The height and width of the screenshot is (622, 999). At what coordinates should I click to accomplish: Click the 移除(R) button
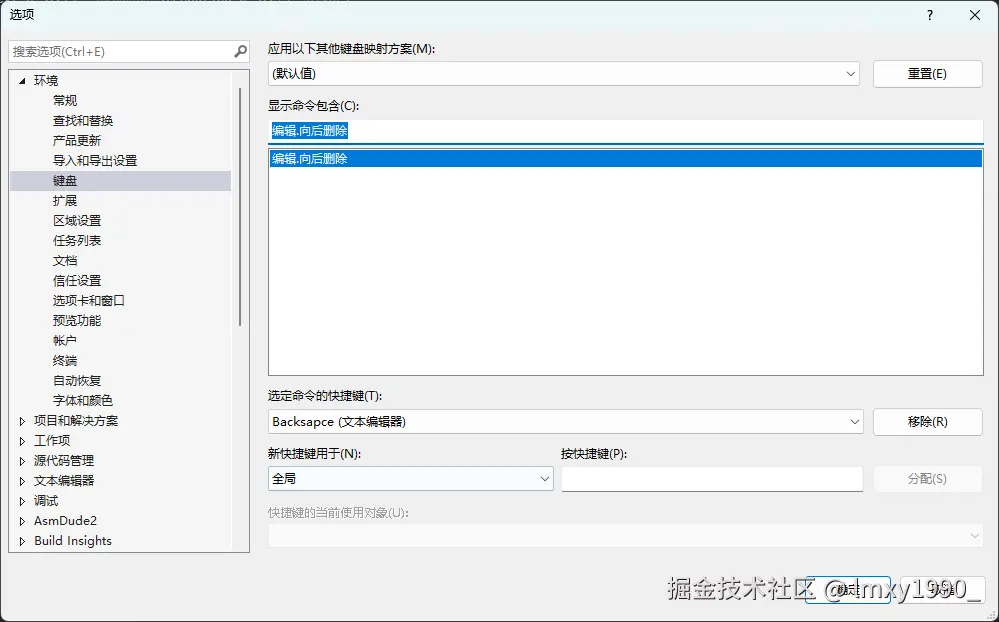[928, 422]
